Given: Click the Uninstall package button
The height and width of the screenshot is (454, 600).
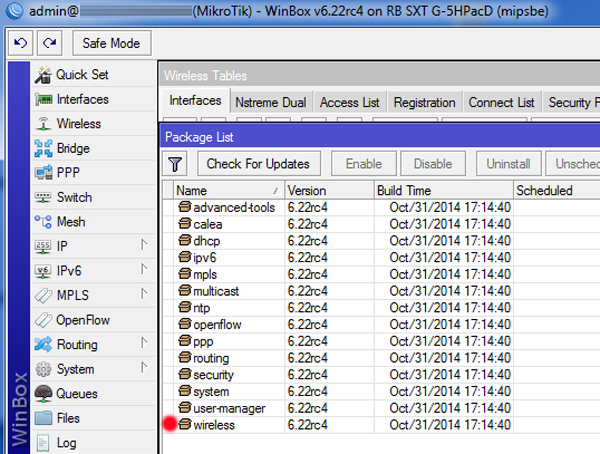Looking at the screenshot, I should pos(509,164).
